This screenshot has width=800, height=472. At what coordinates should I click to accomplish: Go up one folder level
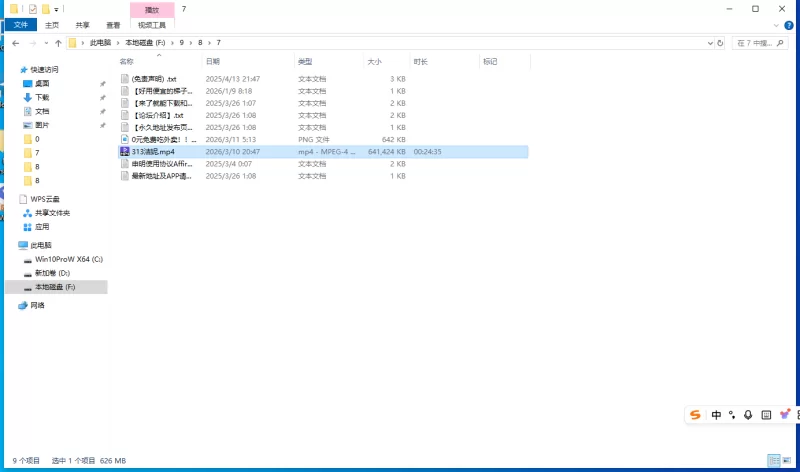coord(58,43)
